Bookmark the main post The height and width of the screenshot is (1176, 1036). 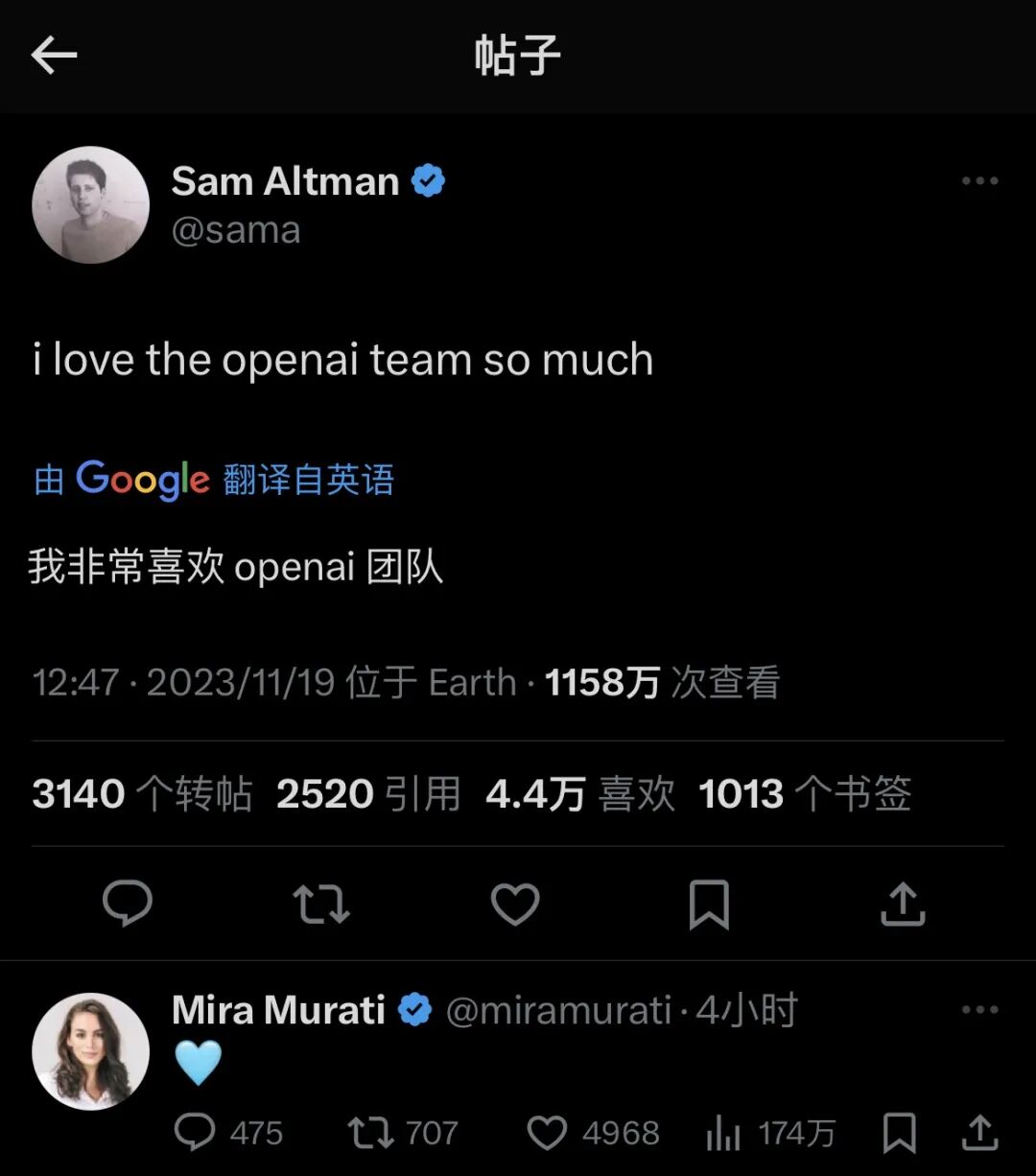(709, 904)
